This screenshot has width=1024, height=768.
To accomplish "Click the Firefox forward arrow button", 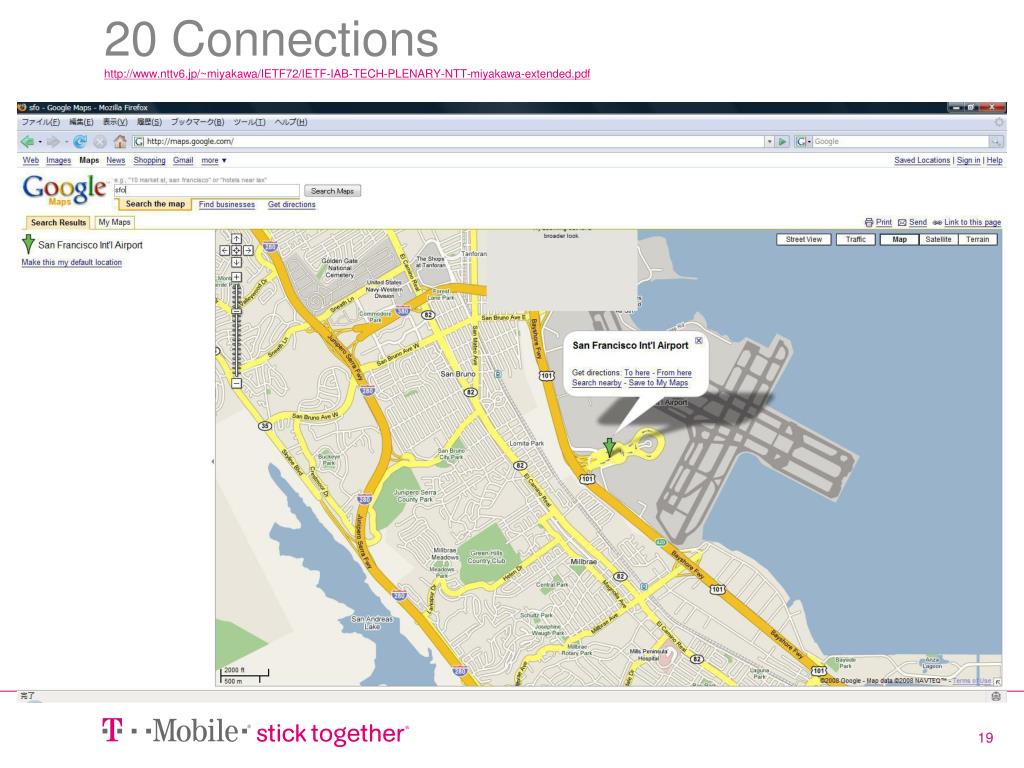I will 54,141.
